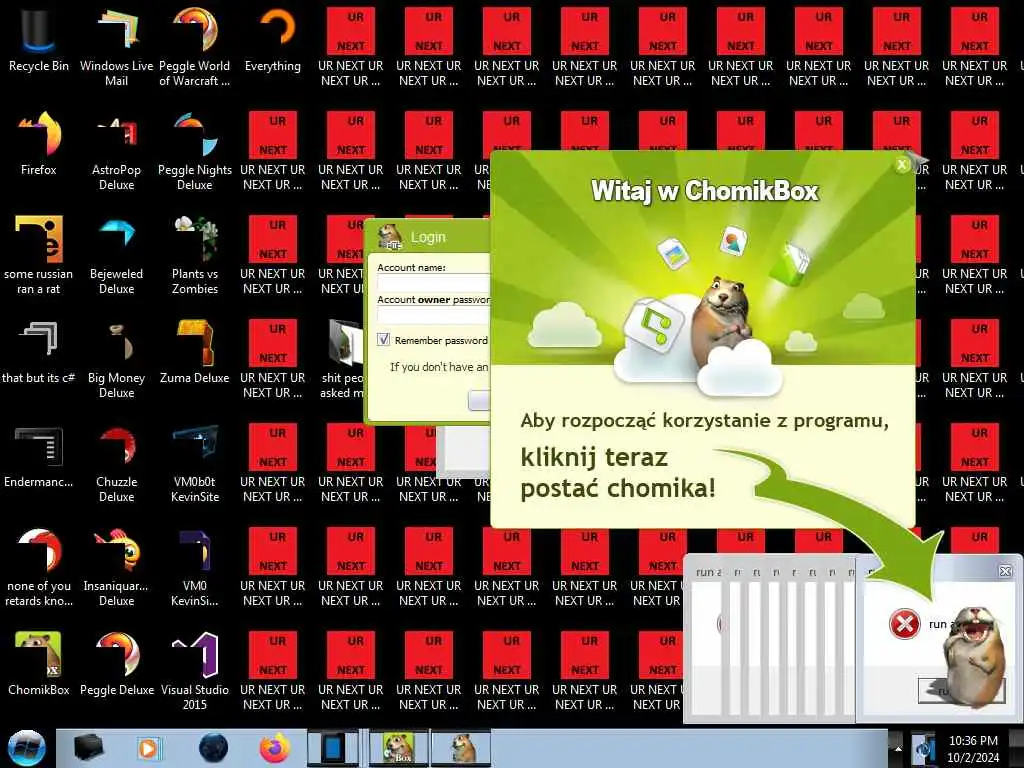Close the Witaj w ChomikBox popup

[902, 165]
